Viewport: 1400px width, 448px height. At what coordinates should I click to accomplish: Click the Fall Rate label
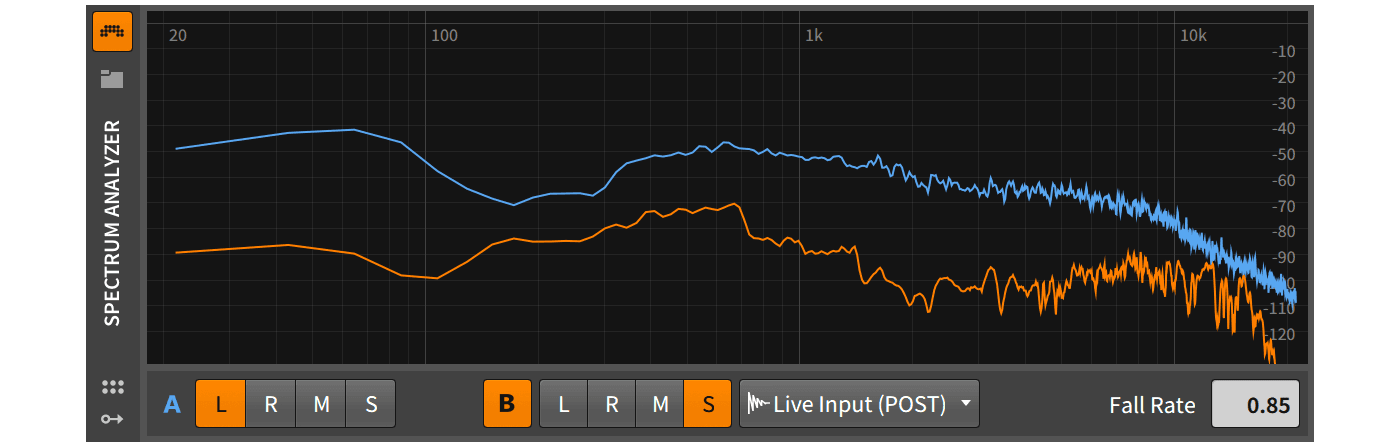[x=1152, y=405]
